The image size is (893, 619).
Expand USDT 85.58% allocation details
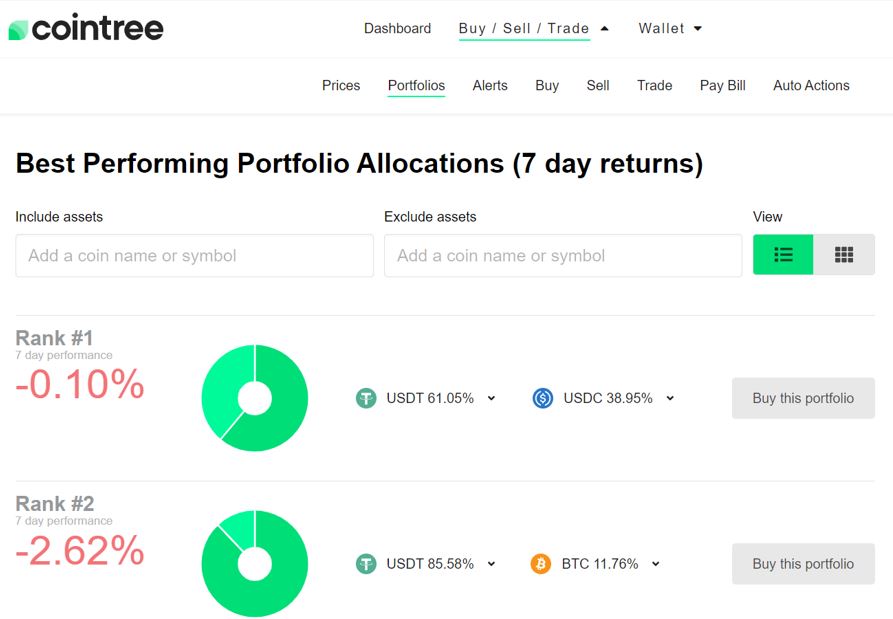(x=491, y=564)
